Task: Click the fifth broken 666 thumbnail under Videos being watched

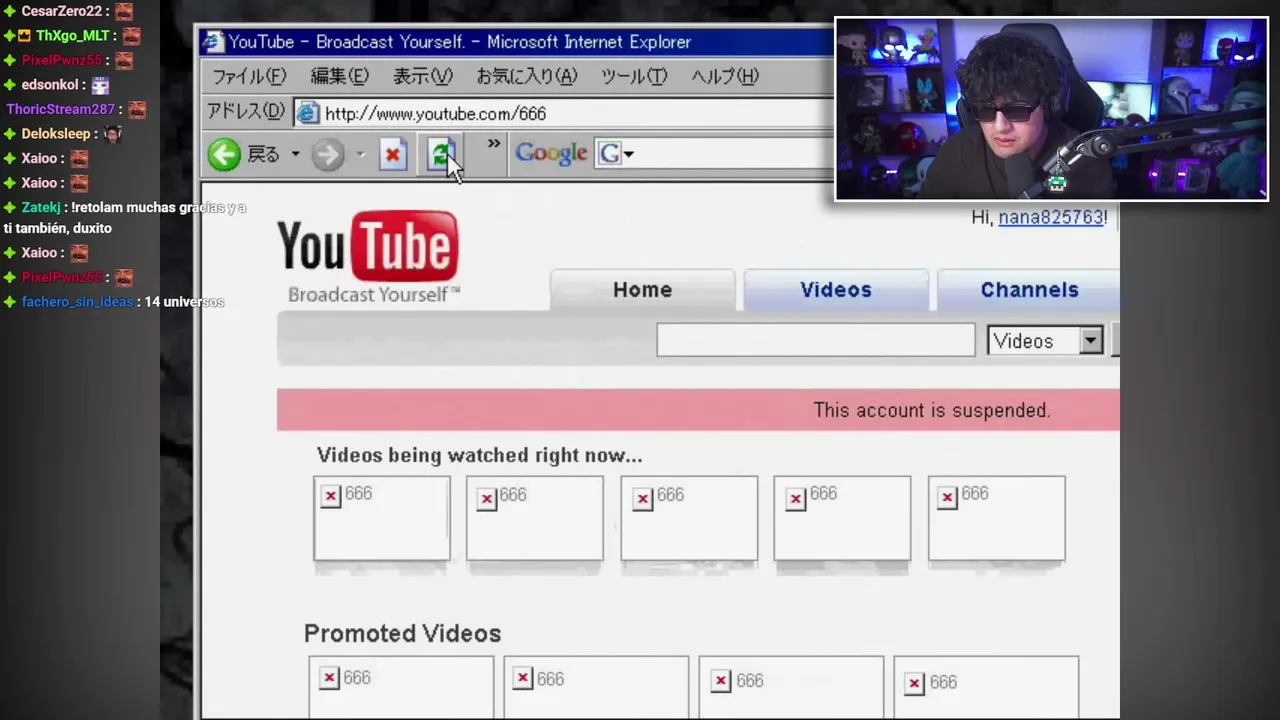Action: pos(997,518)
